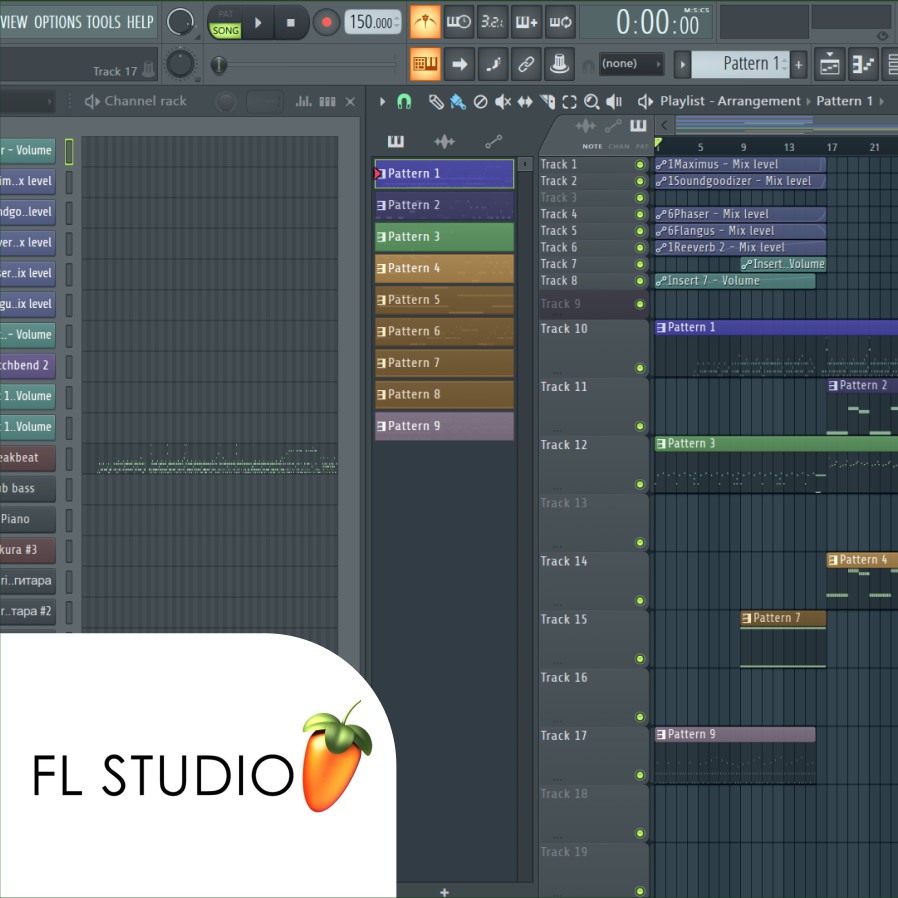Click the Play button in transport
The height and width of the screenshot is (898, 898).
point(258,23)
